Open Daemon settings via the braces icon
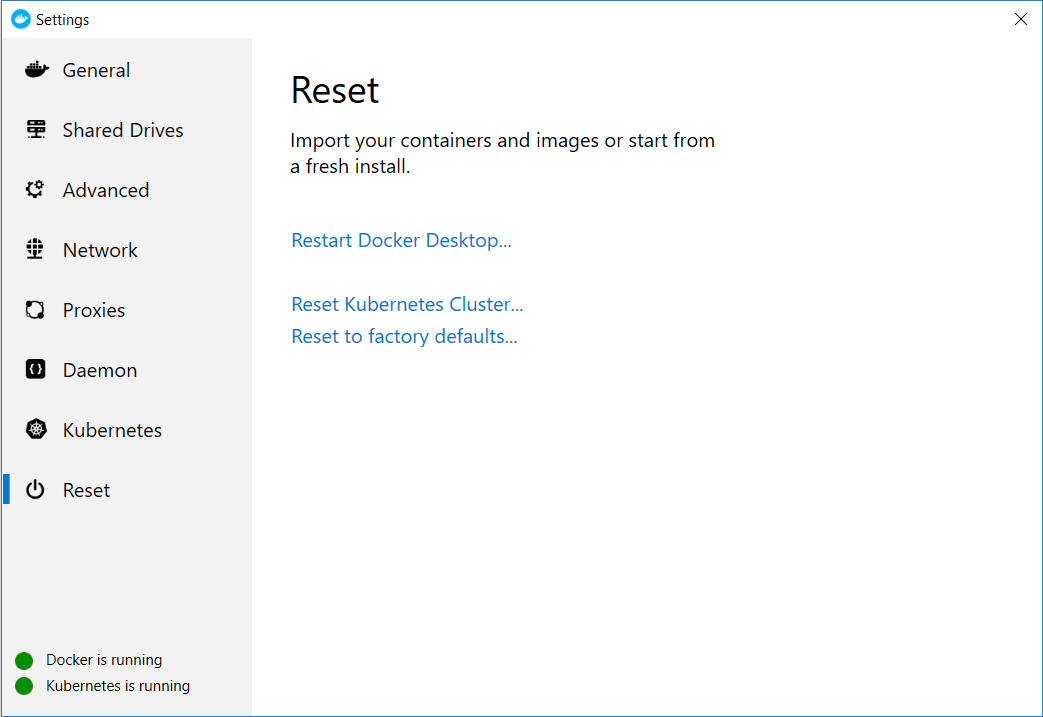The height and width of the screenshot is (717, 1043). (x=36, y=369)
